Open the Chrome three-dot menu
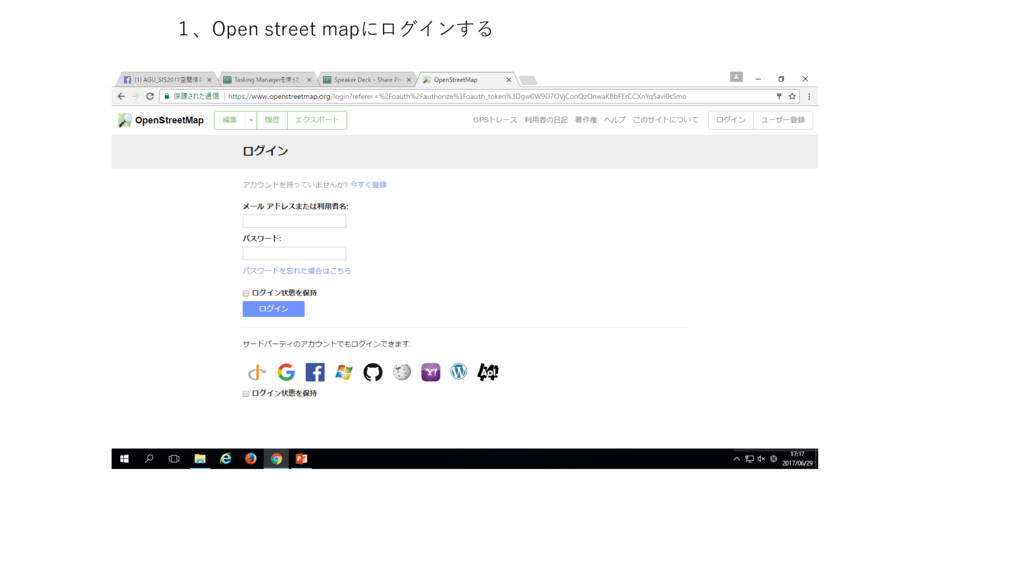 [809, 96]
